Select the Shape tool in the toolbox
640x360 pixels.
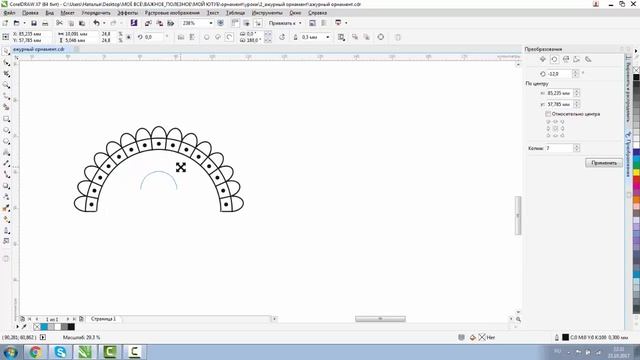click(x=6, y=62)
